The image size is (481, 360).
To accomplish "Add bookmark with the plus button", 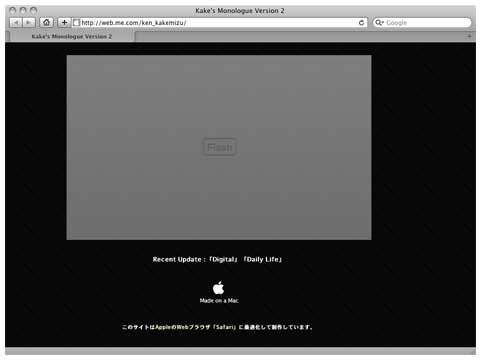I will [64, 23].
